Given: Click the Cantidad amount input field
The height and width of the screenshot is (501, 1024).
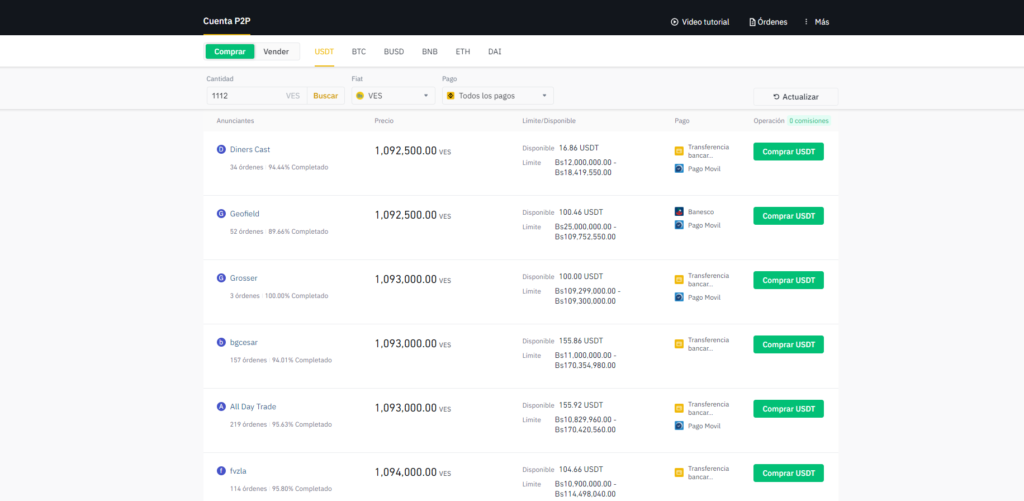Looking at the screenshot, I should pyautogui.click(x=257, y=95).
